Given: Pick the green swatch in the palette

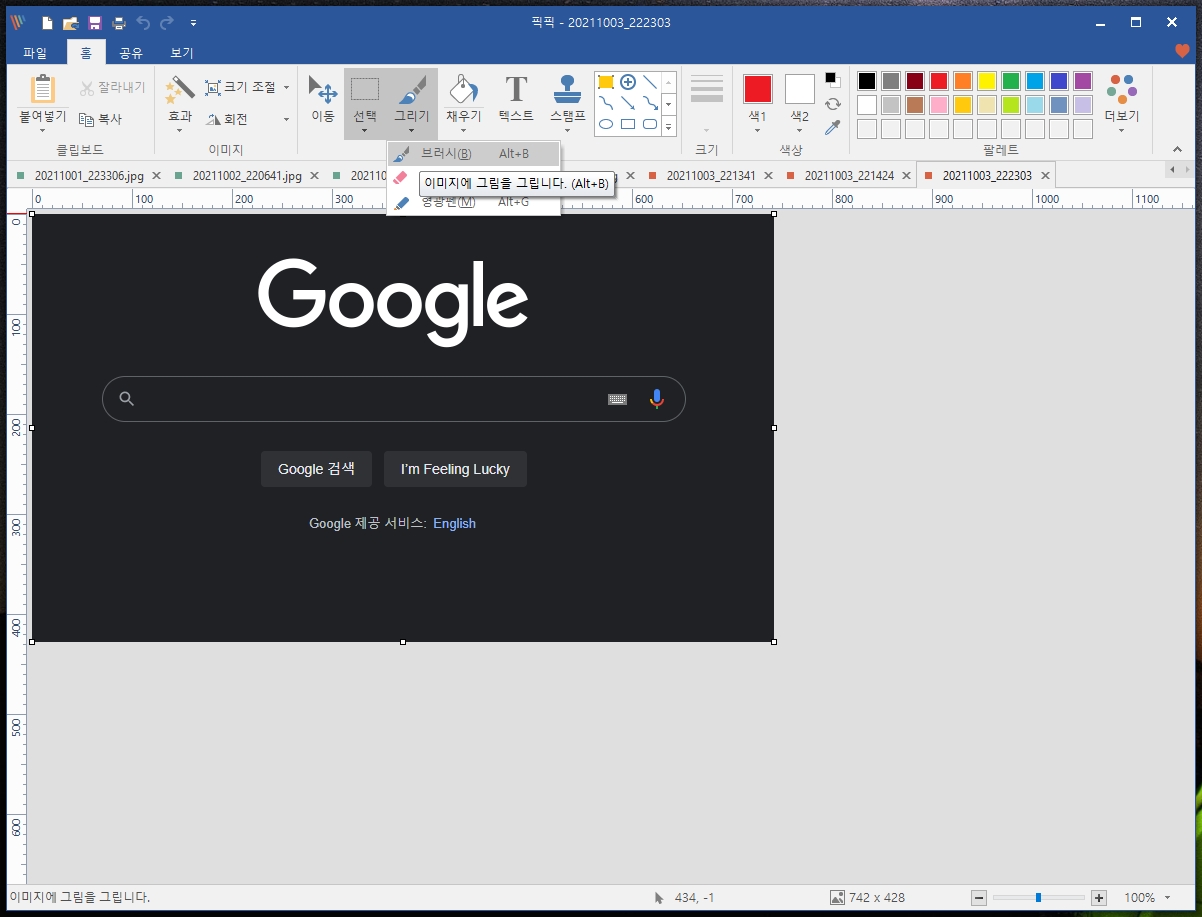Looking at the screenshot, I should 1011,81.
